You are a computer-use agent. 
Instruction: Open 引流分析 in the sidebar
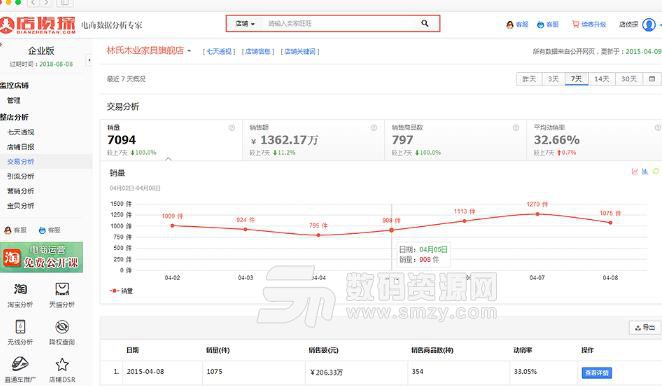[x=21, y=176]
